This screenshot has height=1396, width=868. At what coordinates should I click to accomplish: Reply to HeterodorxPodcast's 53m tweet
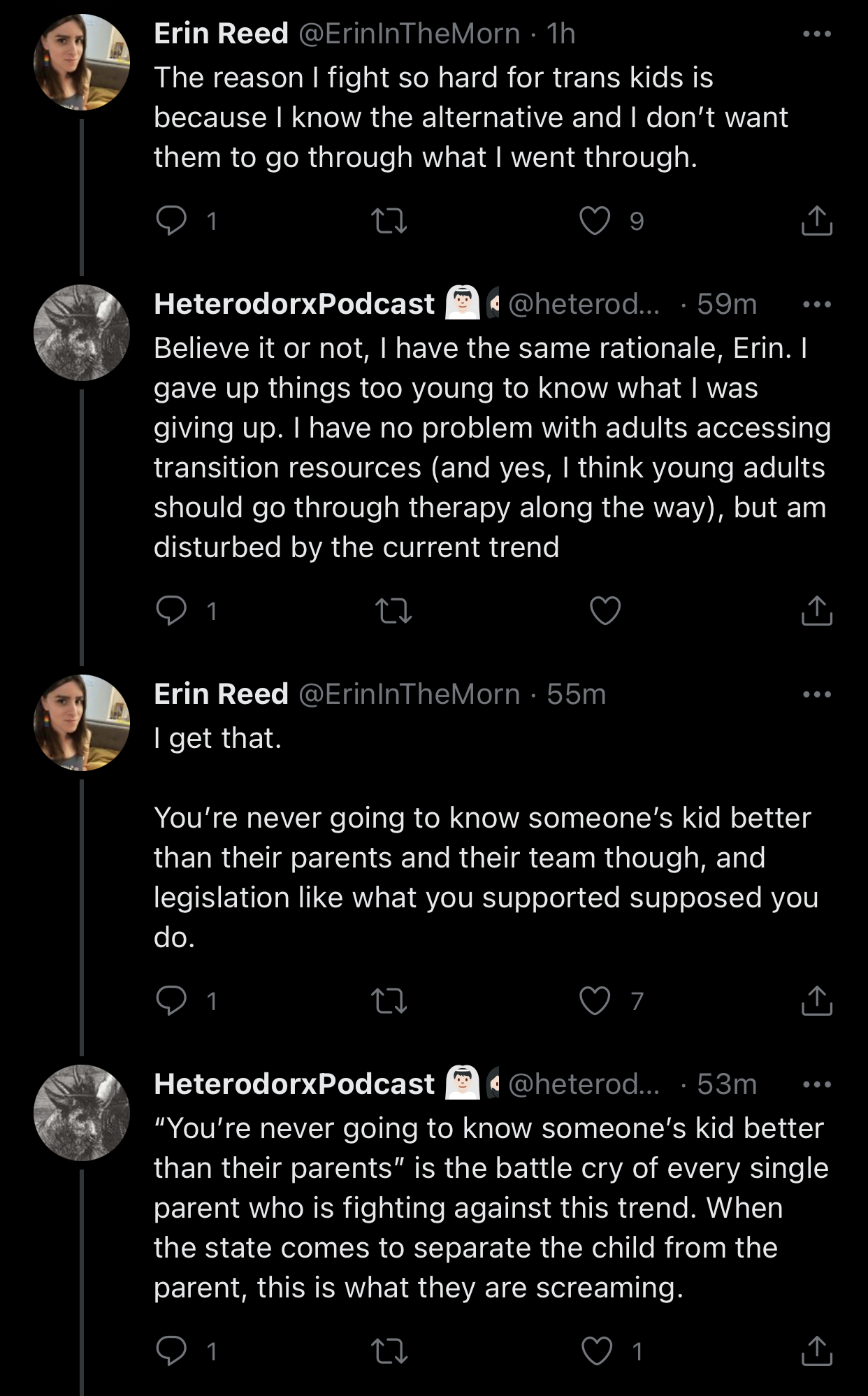coord(171,1351)
